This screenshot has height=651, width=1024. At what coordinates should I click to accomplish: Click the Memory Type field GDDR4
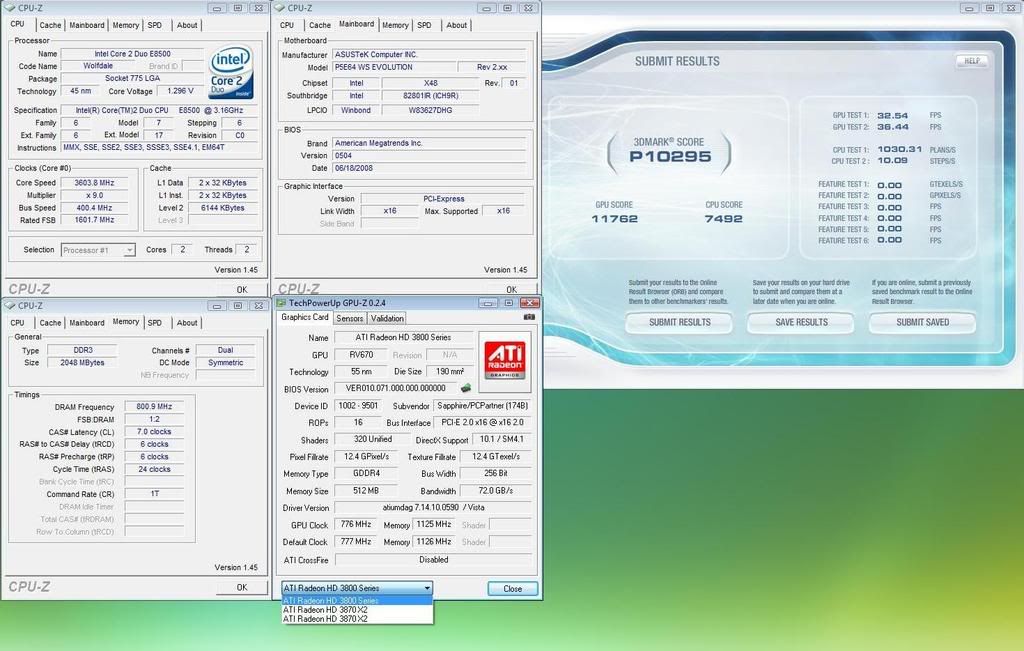(366, 473)
